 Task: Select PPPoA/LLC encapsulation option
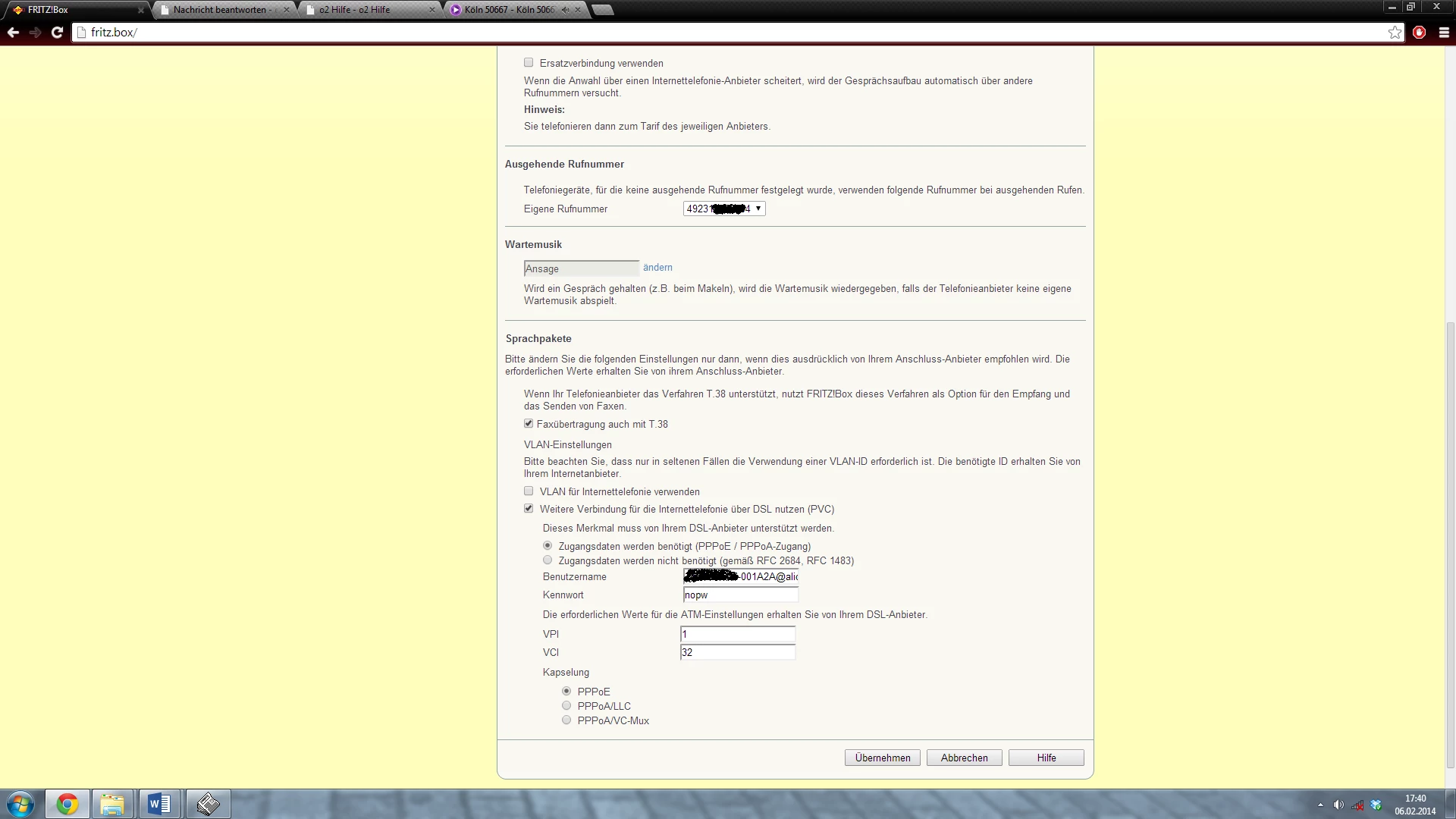coord(566,706)
